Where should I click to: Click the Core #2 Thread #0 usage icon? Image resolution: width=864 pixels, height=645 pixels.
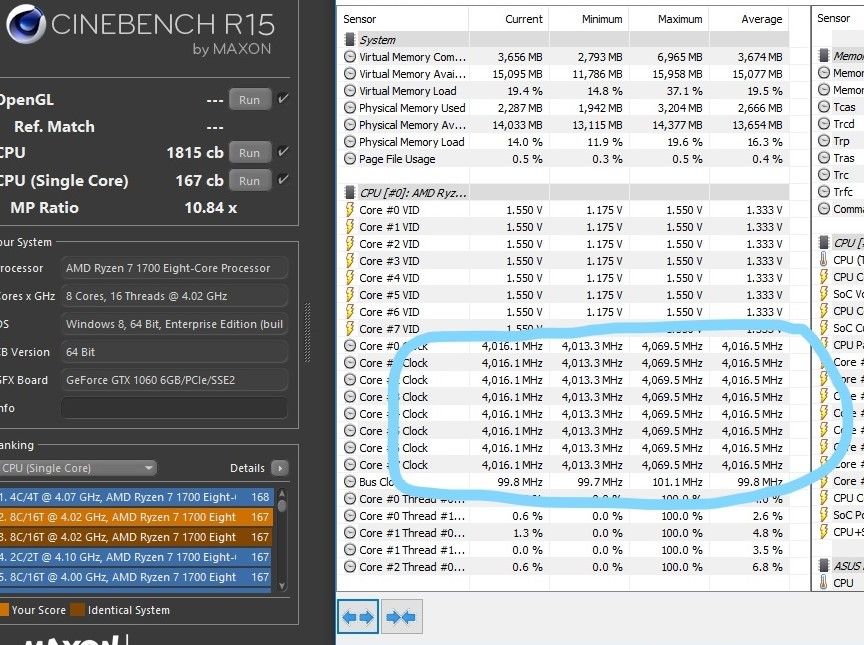[349, 567]
